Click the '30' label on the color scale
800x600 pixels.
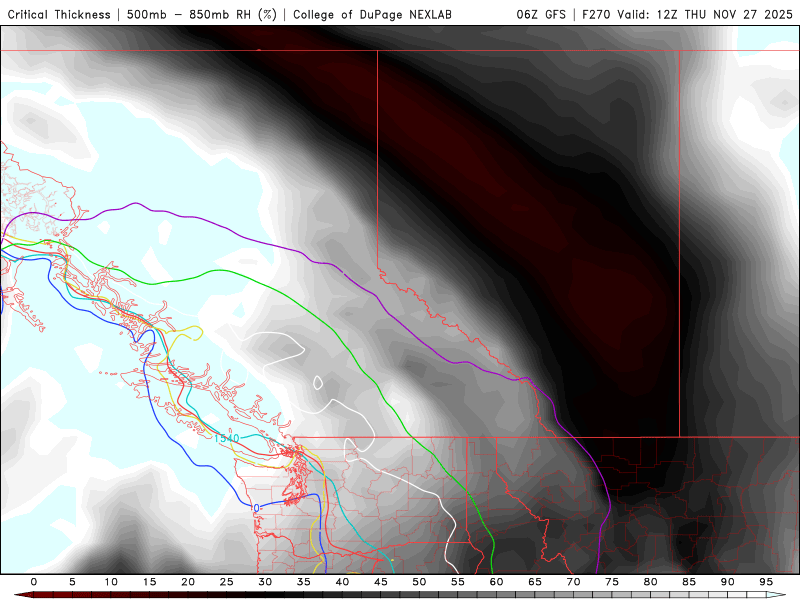coord(265,582)
